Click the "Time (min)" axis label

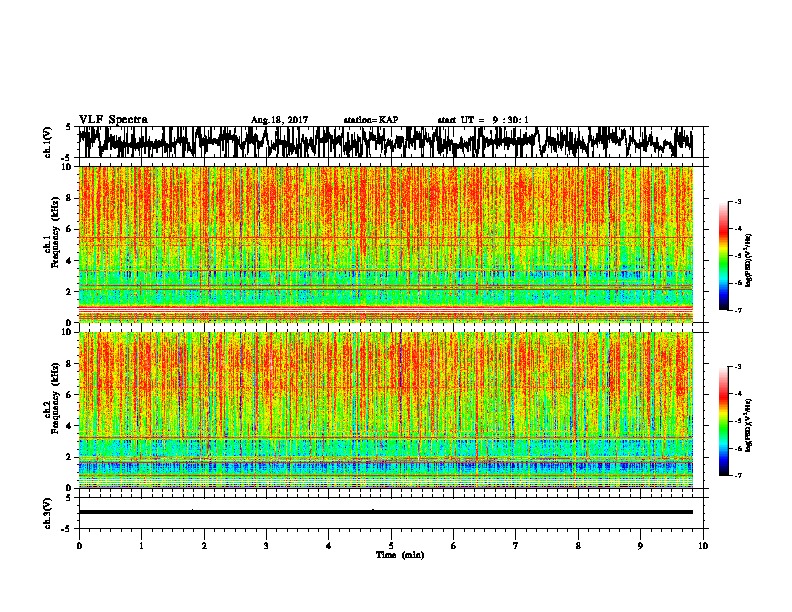pyautogui.click(x=400, y=555)
